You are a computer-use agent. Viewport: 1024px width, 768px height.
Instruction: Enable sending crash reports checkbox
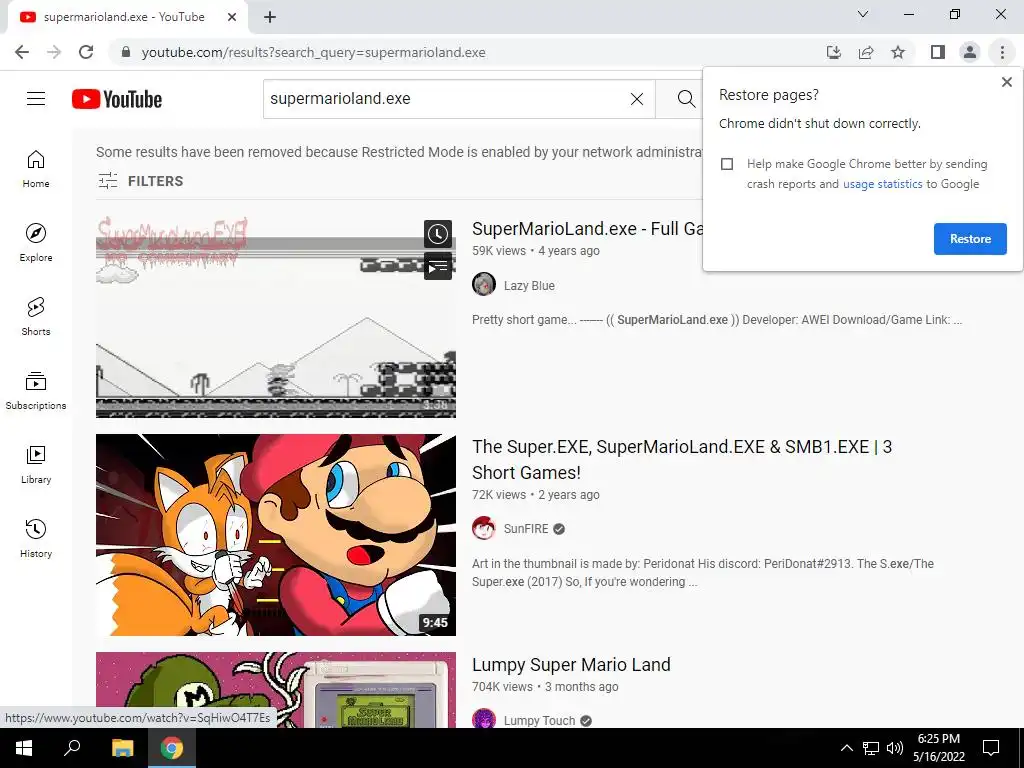pyautogui.click(x=727, y=164)
